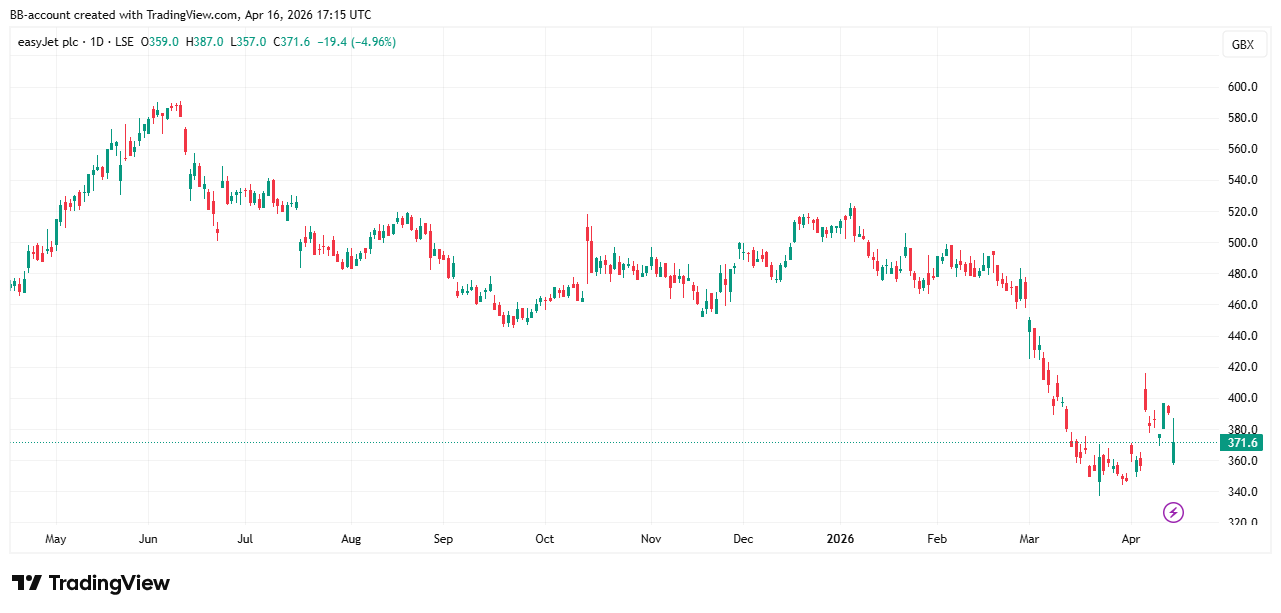The width and height of the screenshot is (1281, 613).
Task: Click the 500.0 label on price axis
Action: click(1242, 243)
